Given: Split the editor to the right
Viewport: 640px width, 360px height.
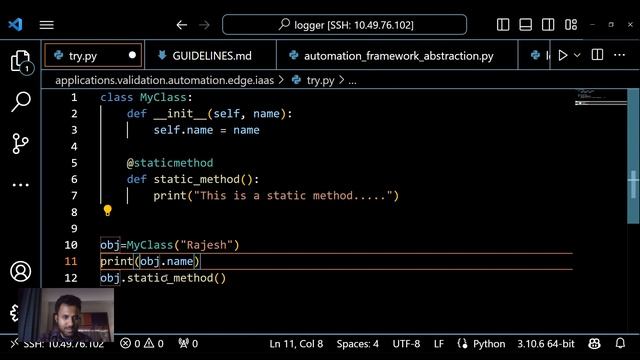Looking at the screenshot, I should click(597, 55).
